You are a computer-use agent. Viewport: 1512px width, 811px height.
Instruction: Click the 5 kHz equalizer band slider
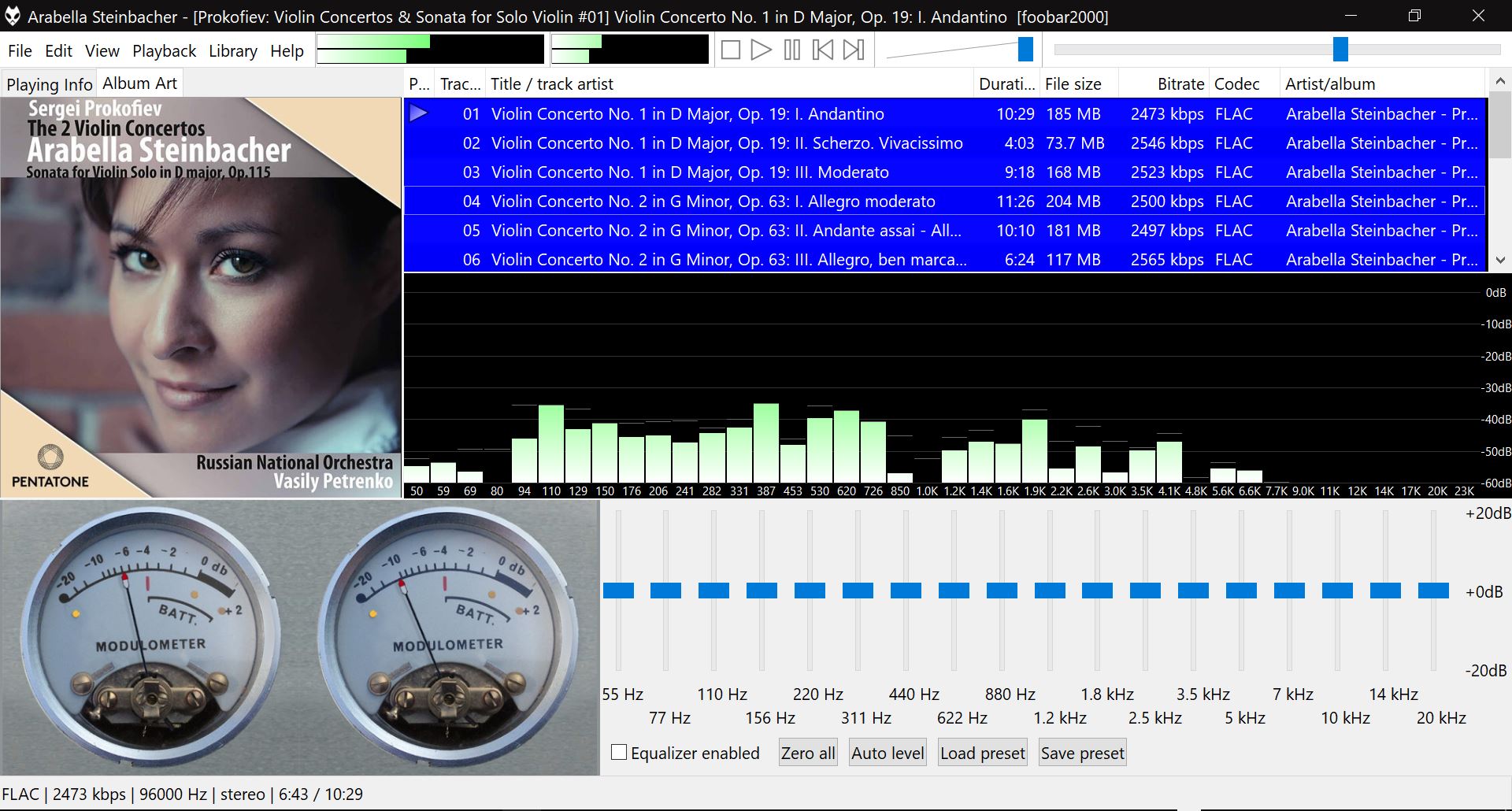pos(1242,591)
